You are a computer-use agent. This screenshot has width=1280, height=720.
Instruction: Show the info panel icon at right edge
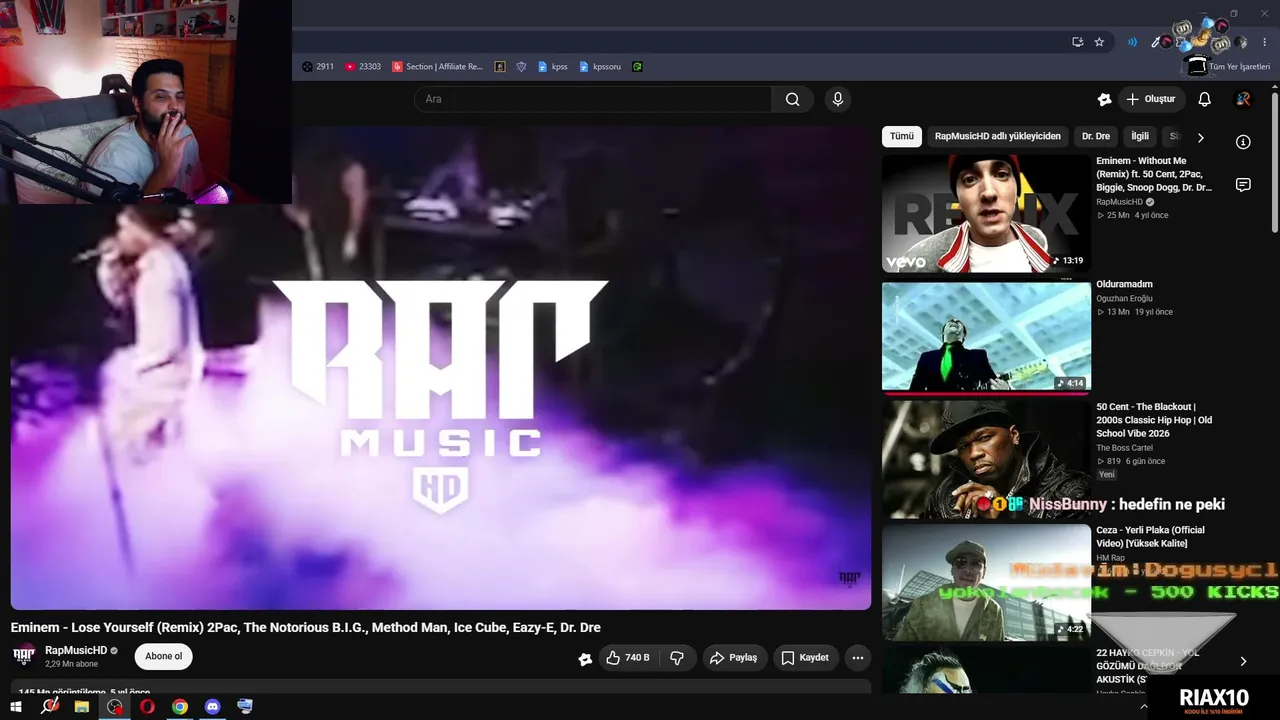(1243, 142)
